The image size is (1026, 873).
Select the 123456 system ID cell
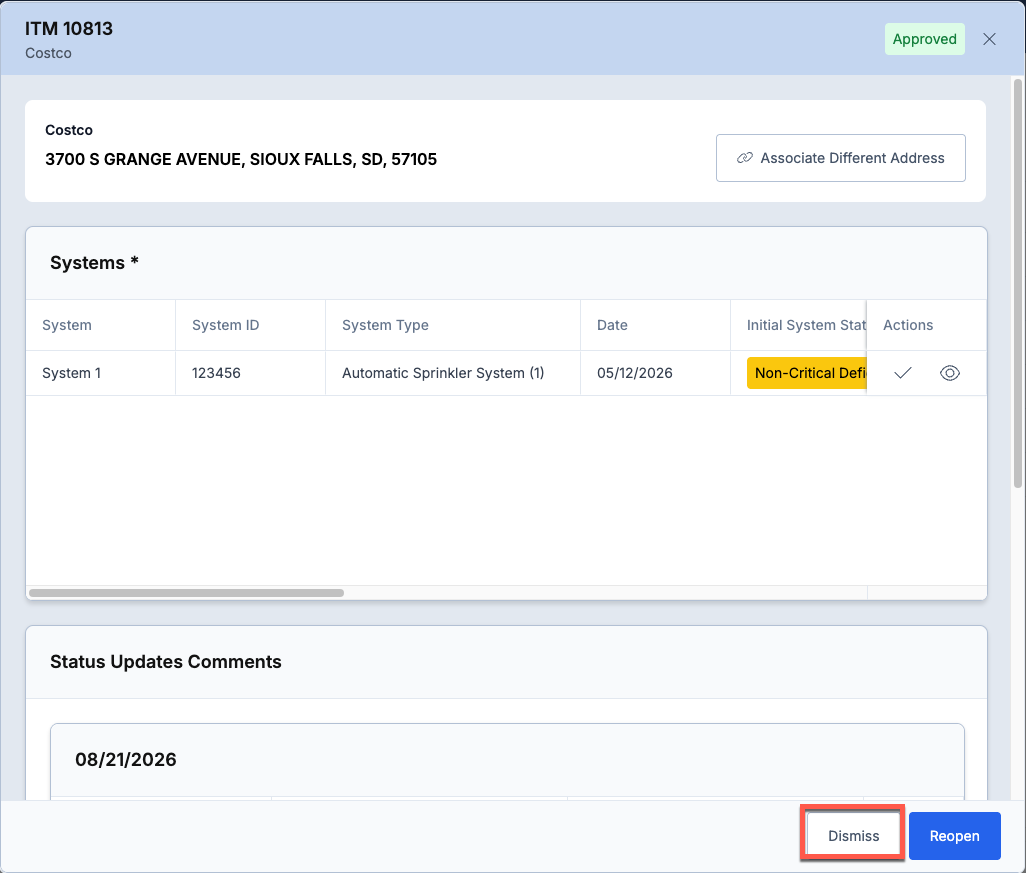250,373
